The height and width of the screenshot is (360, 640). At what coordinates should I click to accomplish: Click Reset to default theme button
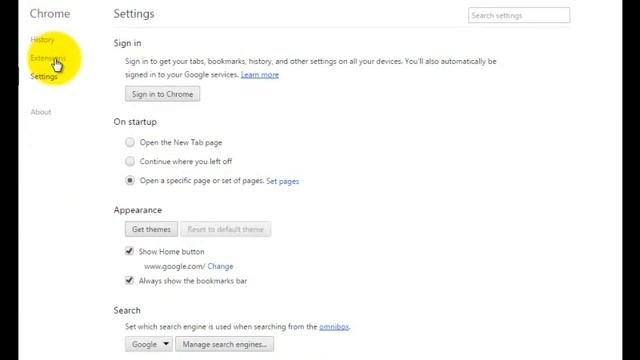pos(226,229)
